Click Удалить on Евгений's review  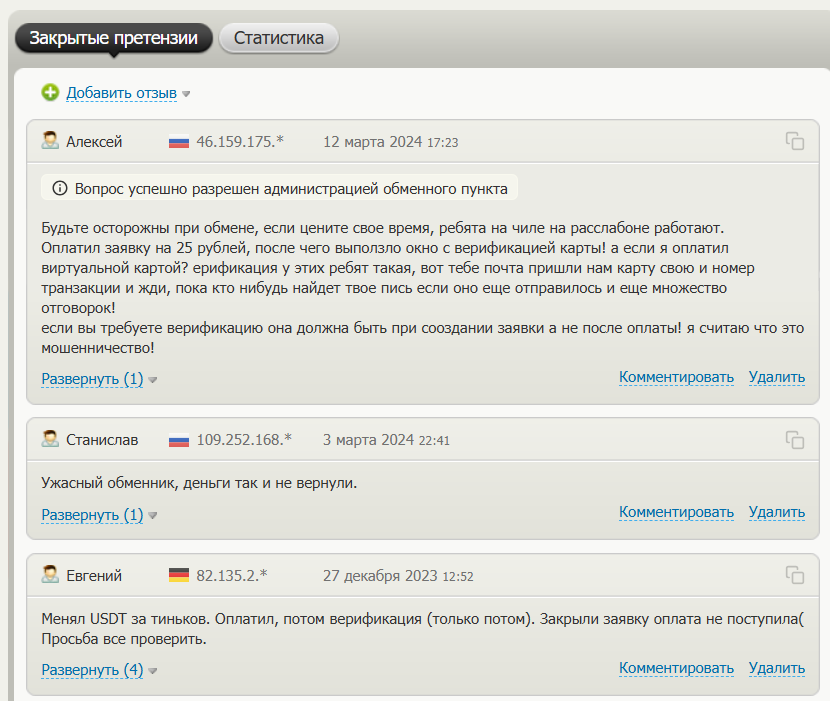(x=777, y=668)
